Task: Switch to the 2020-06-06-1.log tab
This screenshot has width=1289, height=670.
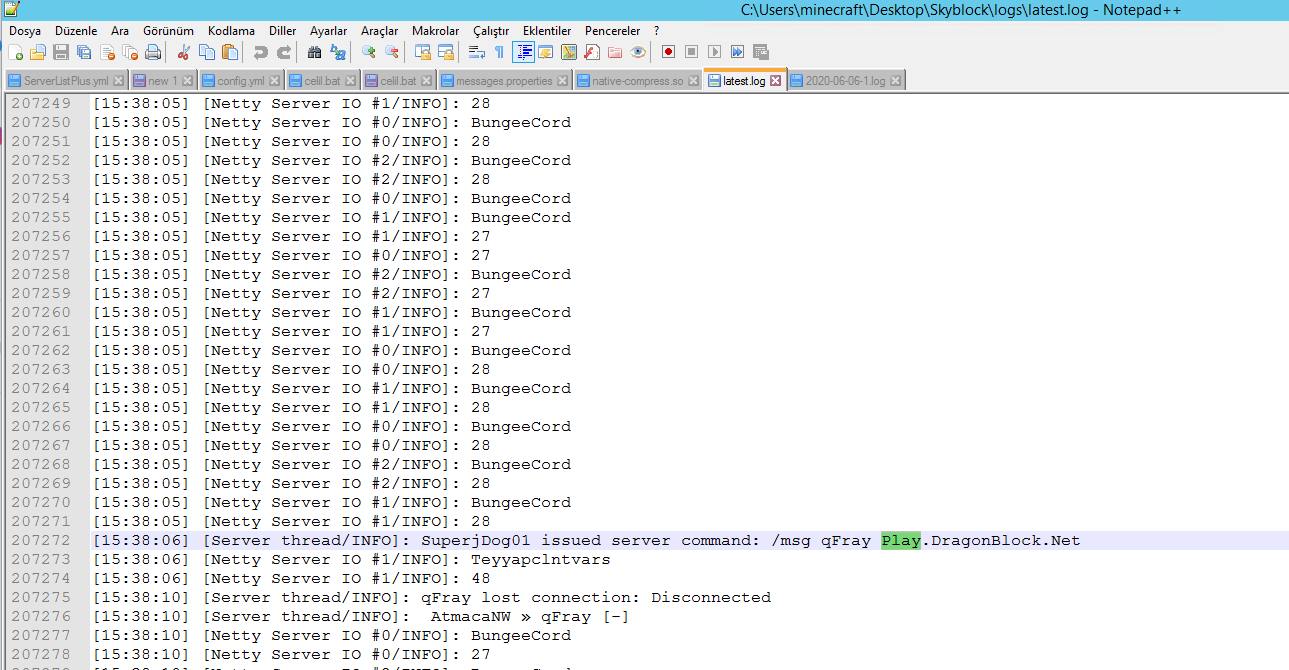Action: tap(845, 81)
